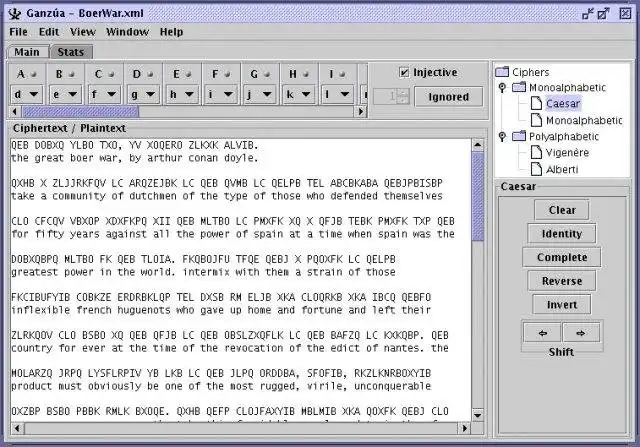This screenshot has width=640, height=447.
Task: Open substitution dropdown for letter B showing e
Action: (x=65, y=94)
